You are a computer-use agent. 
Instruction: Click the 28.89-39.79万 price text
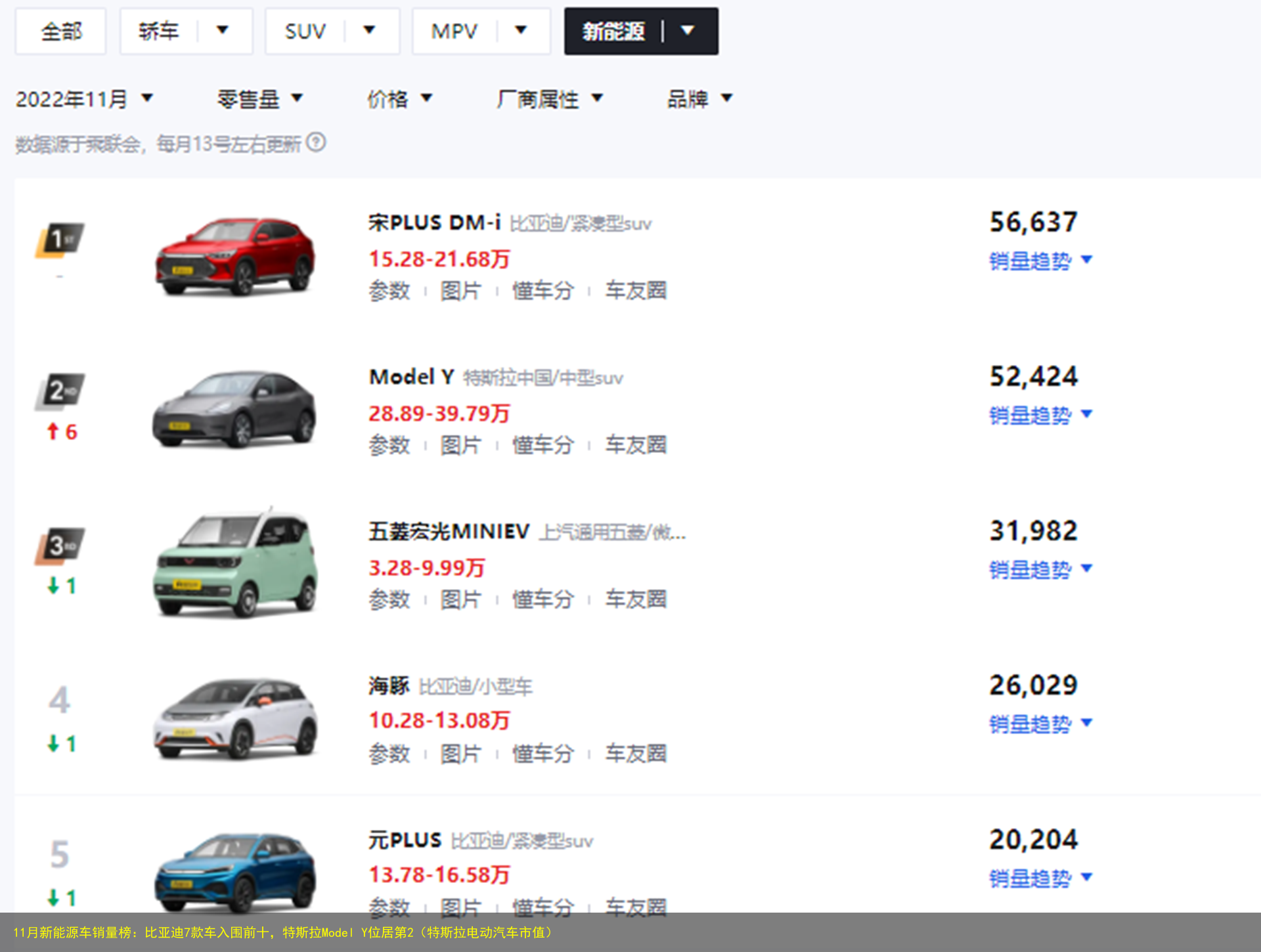(x=439, y=413)
